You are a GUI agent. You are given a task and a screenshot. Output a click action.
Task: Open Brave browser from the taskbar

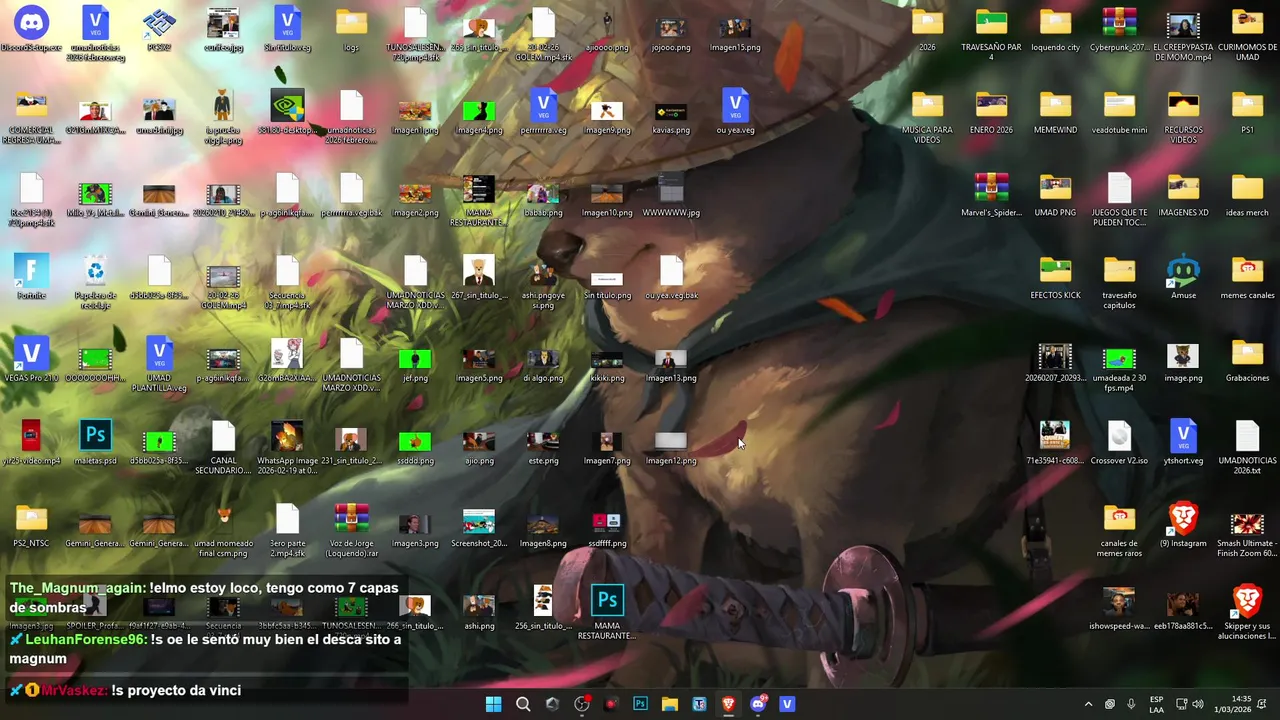[x=728, y=704]
